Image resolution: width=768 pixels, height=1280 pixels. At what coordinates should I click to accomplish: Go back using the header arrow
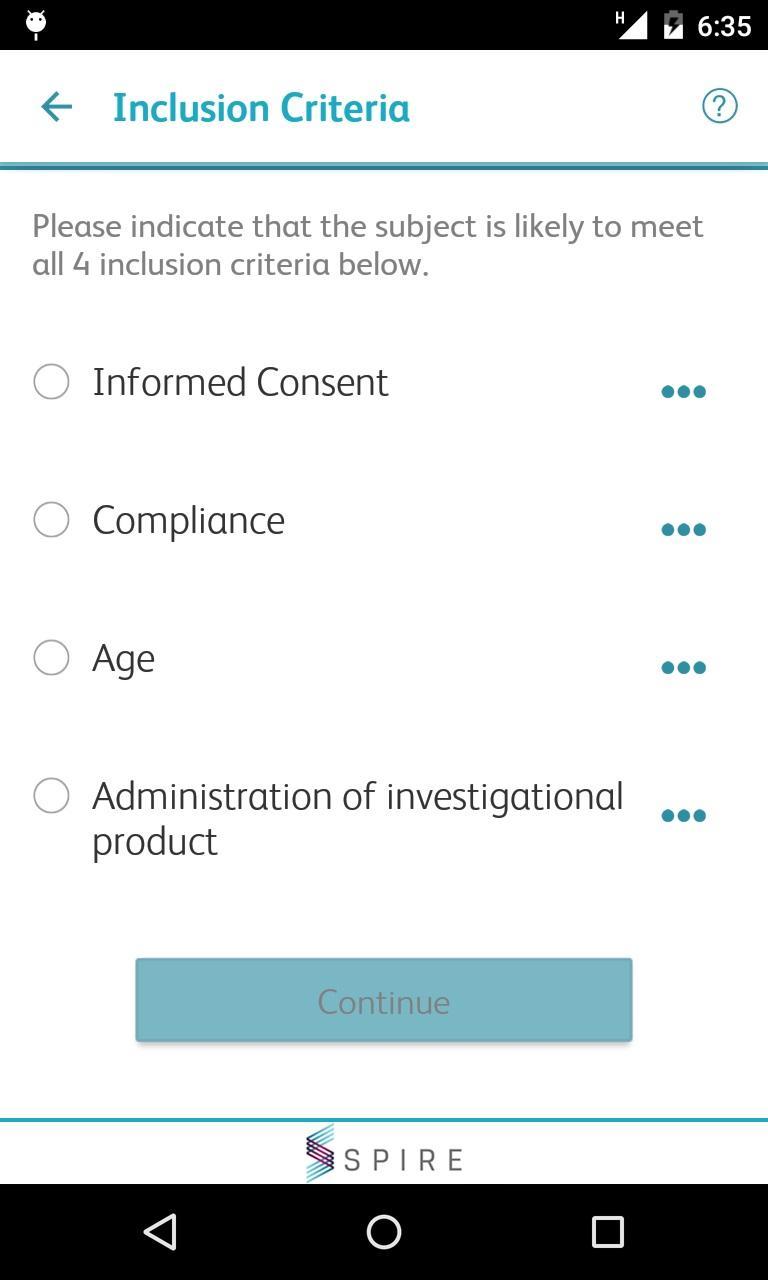pyautogui.click(x=57, y=107)
